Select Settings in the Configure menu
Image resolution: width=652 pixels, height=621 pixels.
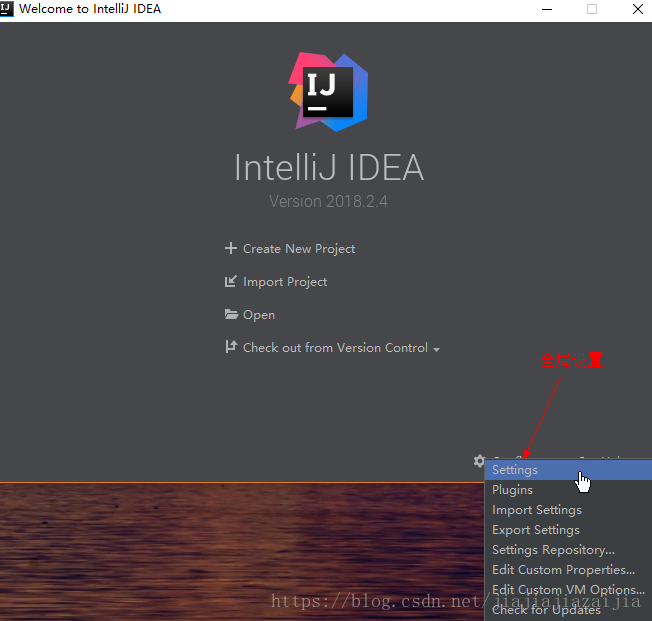[568, 470]
